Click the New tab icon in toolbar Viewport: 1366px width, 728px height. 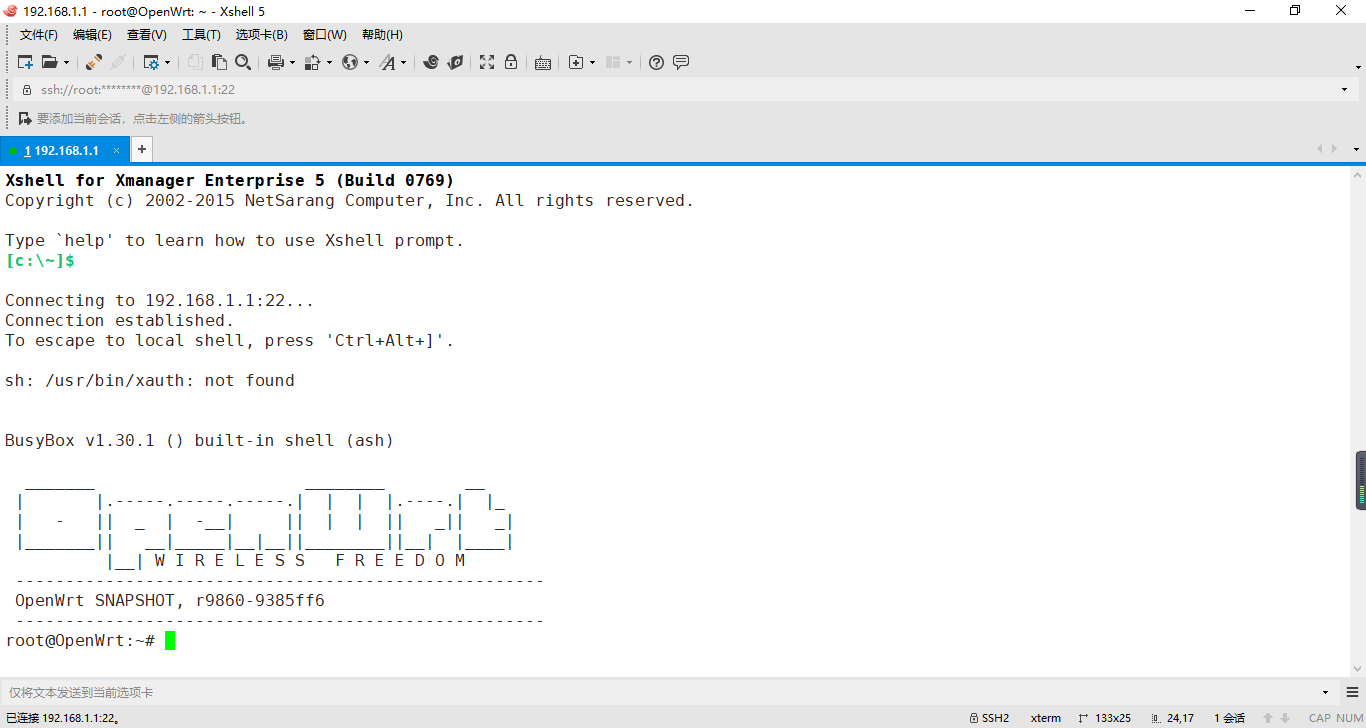point(576,62)
